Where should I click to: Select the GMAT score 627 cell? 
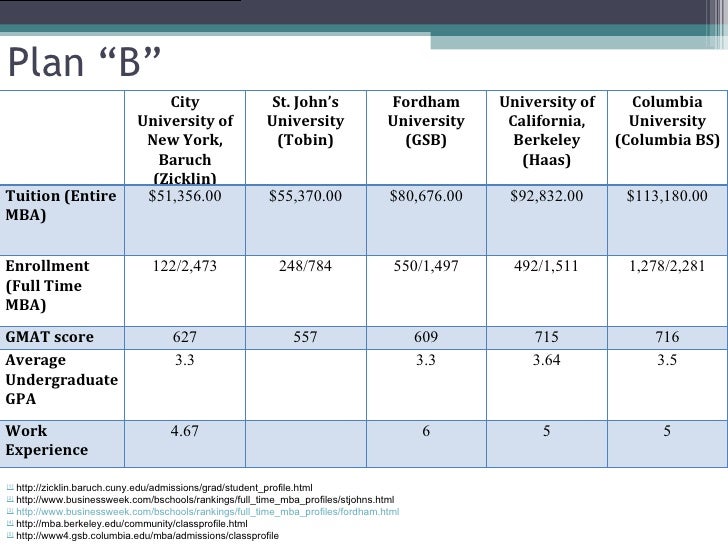185,337
